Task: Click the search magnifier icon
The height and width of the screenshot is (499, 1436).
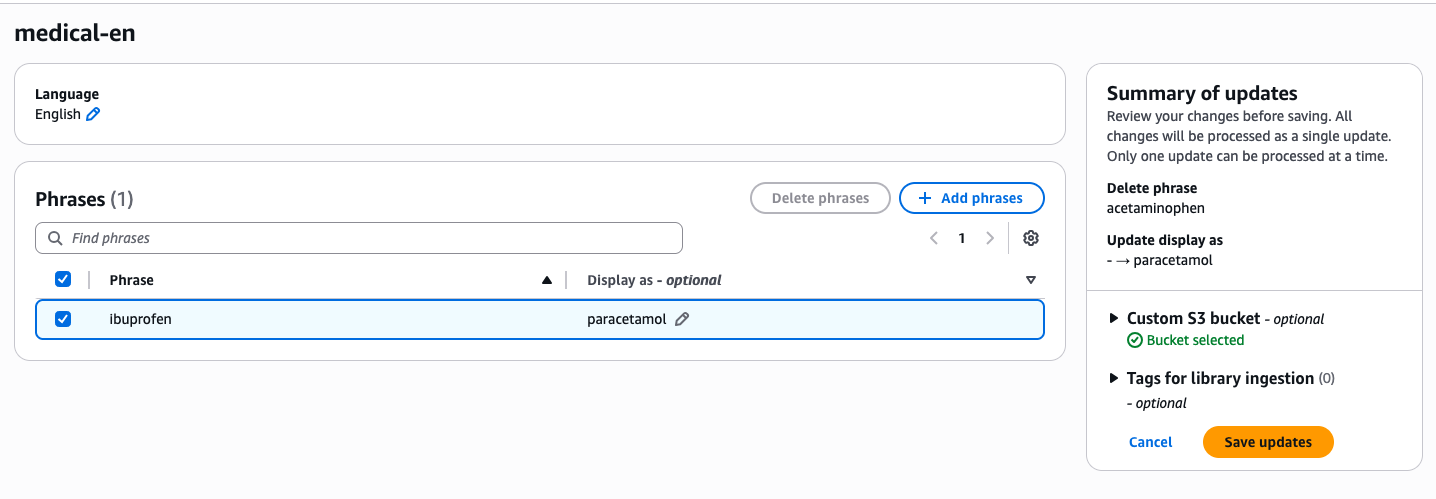Action: click(55, 238)
